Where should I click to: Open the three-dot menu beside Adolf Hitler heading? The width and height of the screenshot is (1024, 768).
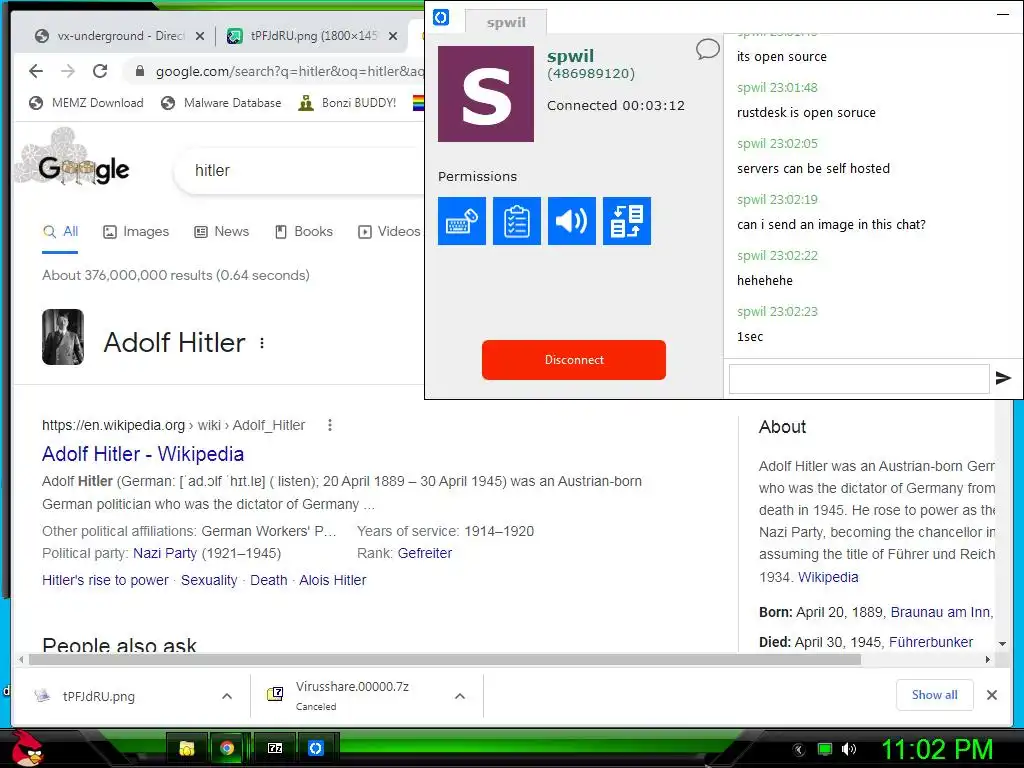point(262,343)
